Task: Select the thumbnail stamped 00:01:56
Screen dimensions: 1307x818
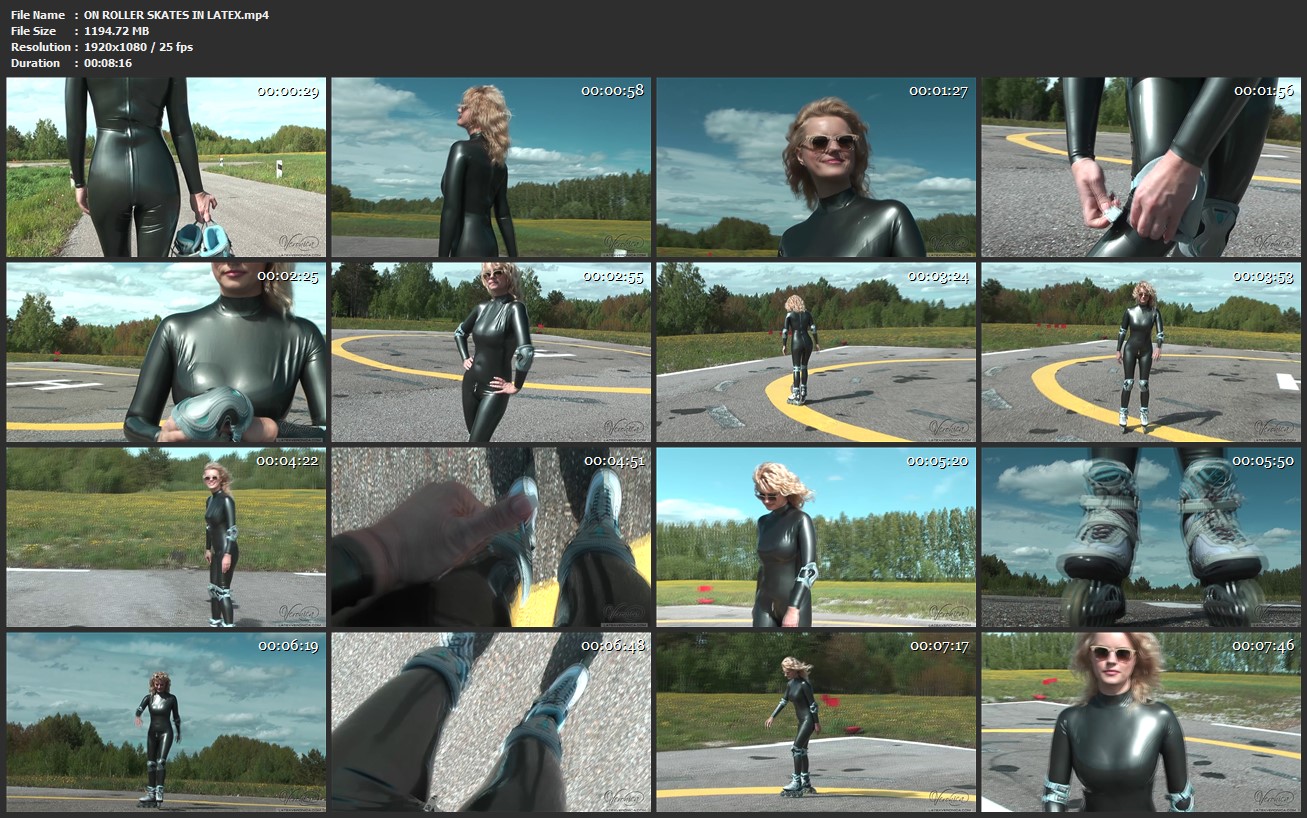Action: pyautogui.click(x=1141, y=167)
